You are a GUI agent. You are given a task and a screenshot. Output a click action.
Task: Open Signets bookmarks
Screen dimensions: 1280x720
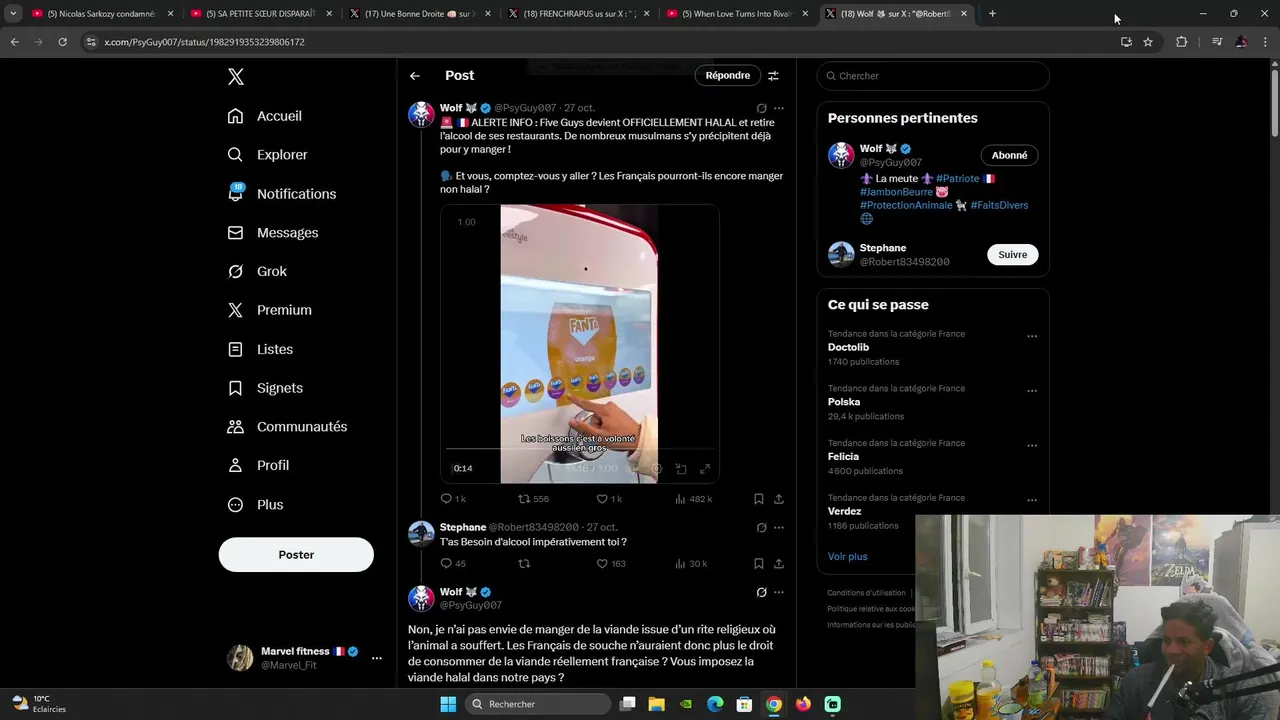[x=265, y=388]
